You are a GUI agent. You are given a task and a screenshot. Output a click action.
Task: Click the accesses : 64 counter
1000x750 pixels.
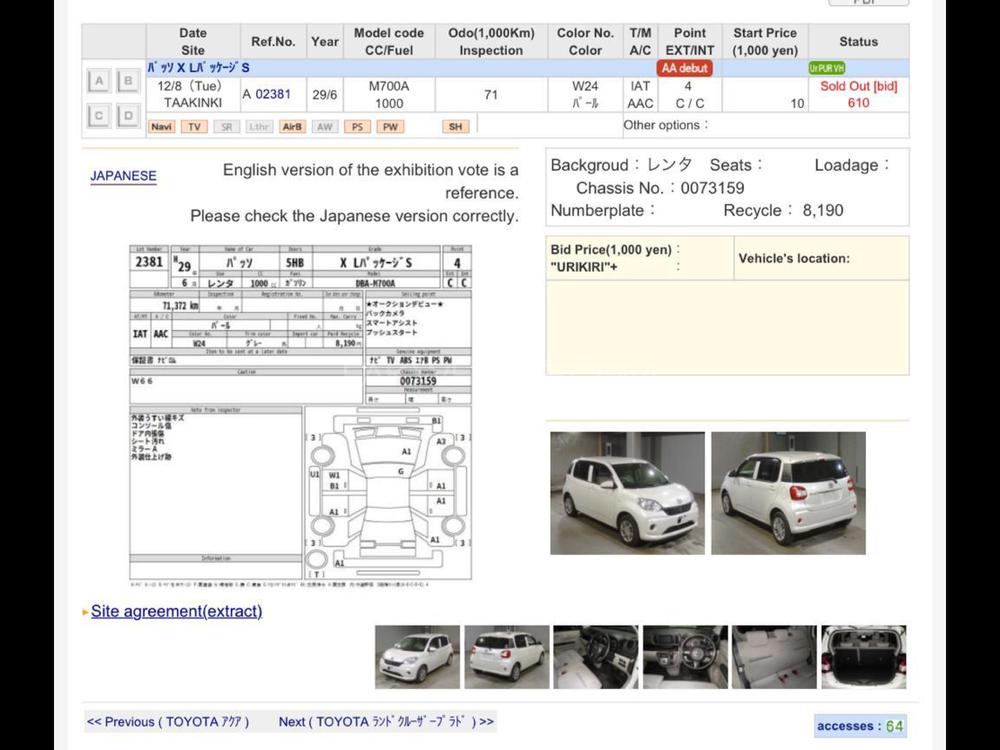tap(860, 726)
